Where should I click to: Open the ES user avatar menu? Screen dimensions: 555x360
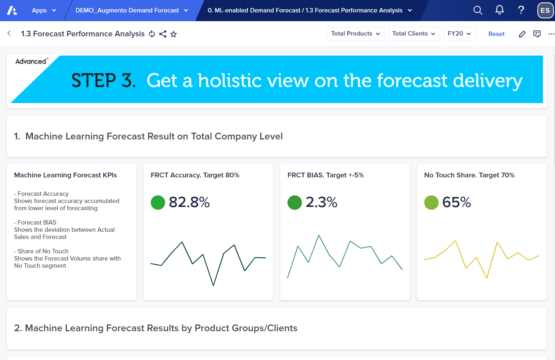[x=545, y=10]
